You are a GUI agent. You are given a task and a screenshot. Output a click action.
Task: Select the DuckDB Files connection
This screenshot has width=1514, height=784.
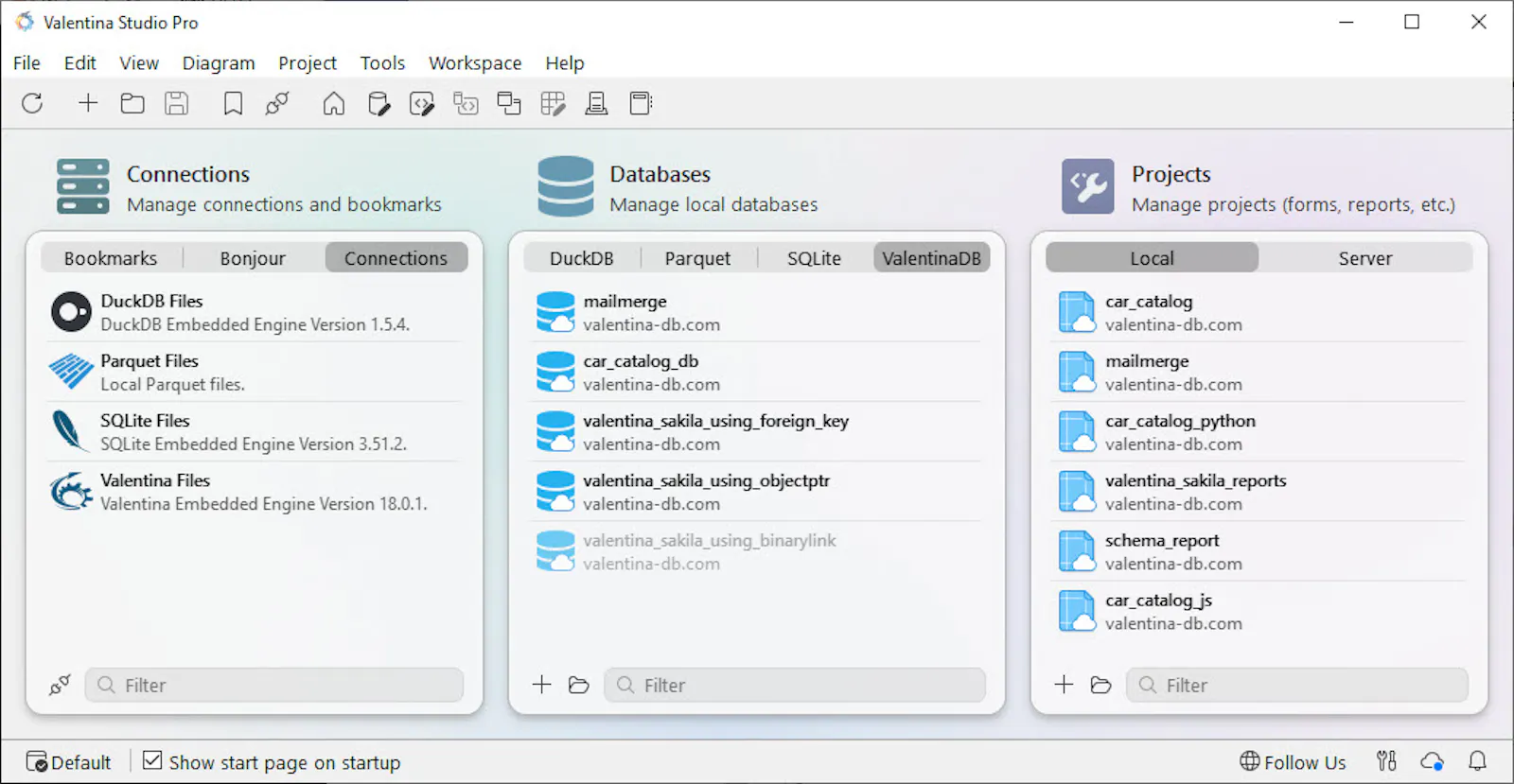point(254,312)
